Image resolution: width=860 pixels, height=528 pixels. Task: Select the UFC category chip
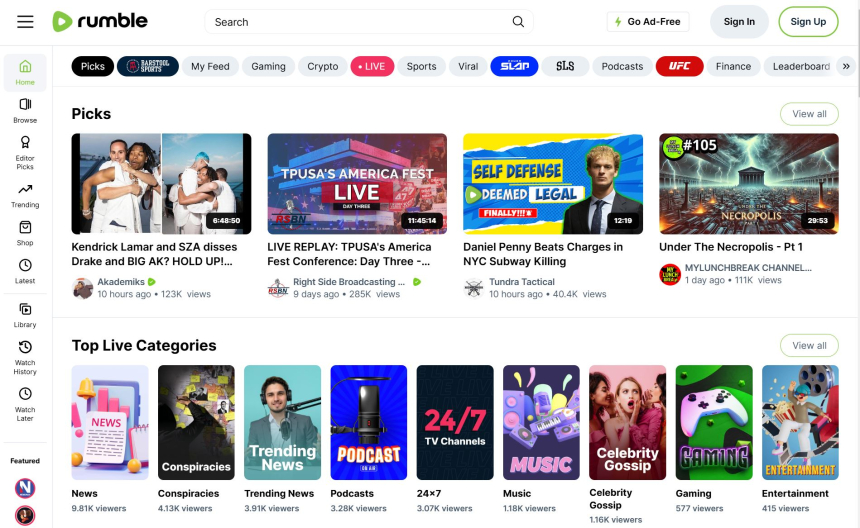click(680, 66)
